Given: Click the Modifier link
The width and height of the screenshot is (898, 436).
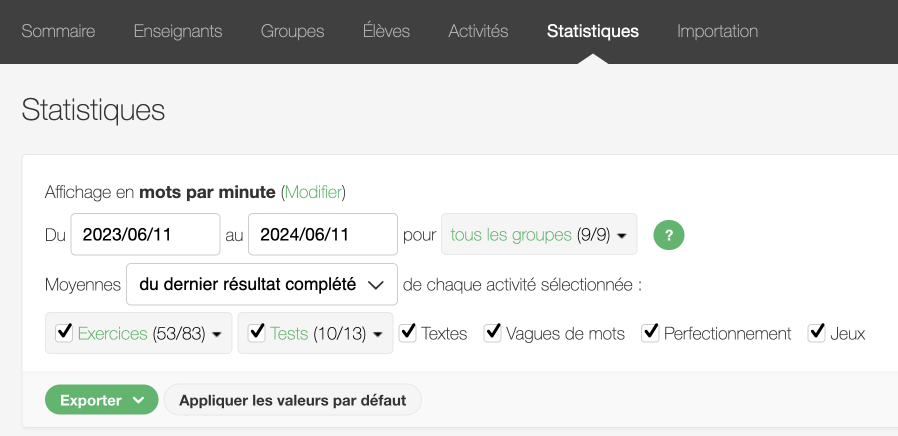Looking at the screenshot, I should coord(314,191).
